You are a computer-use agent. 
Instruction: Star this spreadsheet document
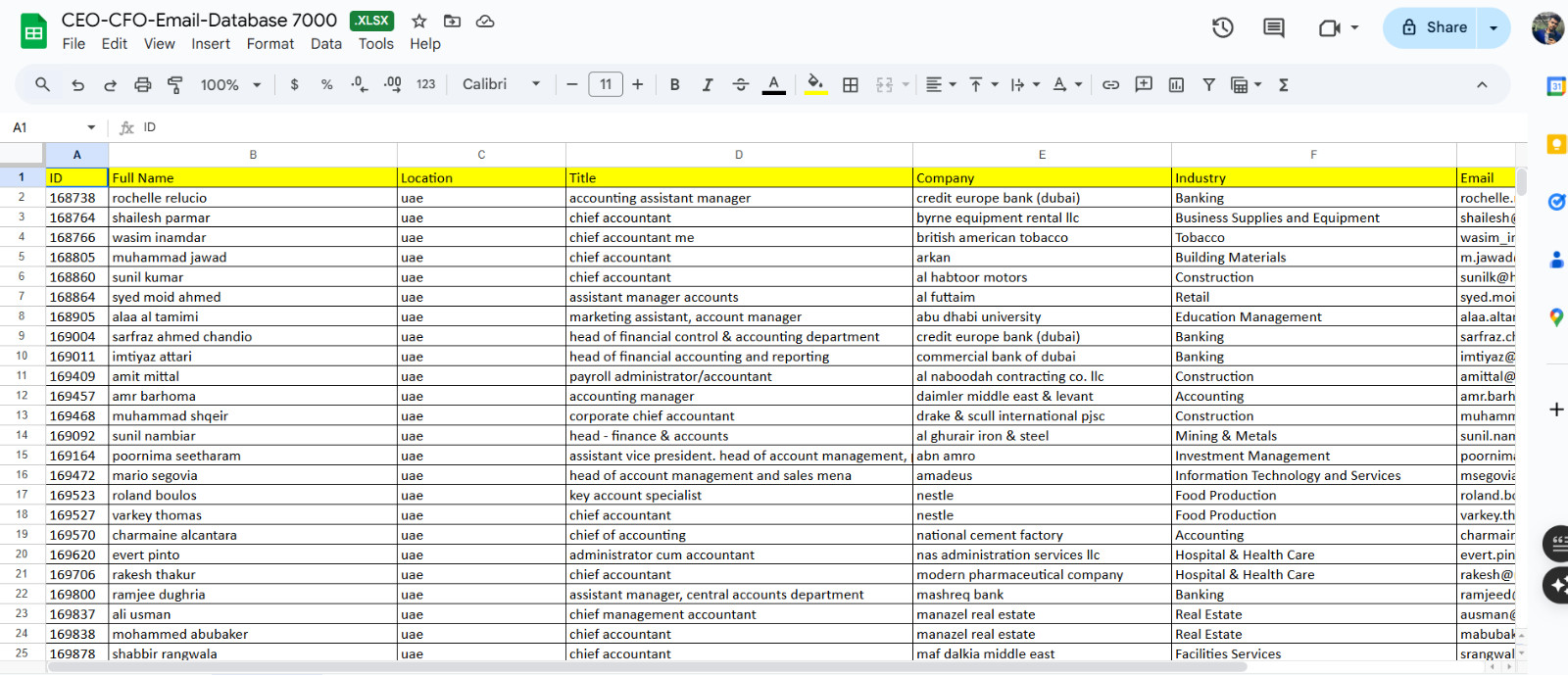coord(419,21)
